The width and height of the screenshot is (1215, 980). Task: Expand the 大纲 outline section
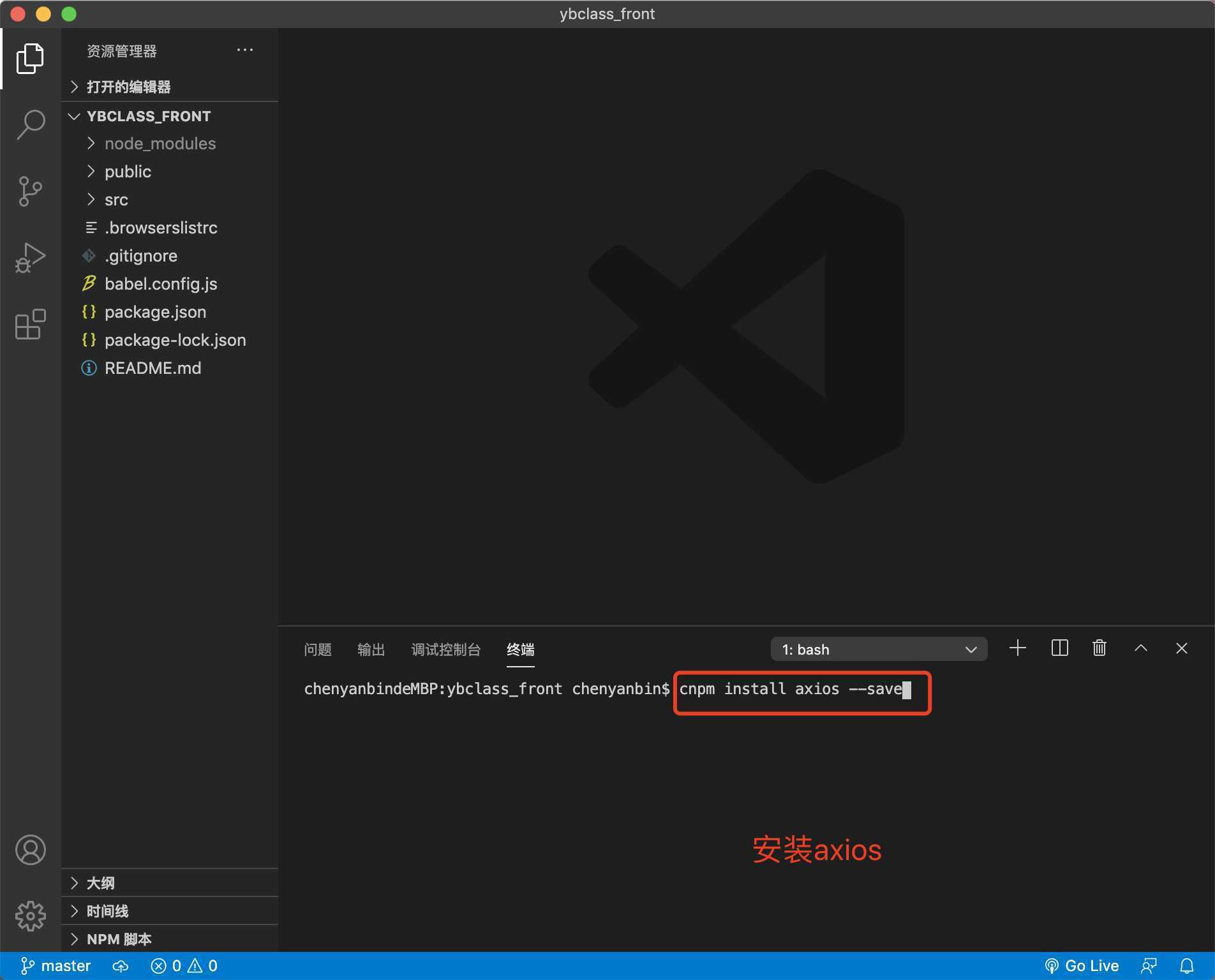click(170, 883)
